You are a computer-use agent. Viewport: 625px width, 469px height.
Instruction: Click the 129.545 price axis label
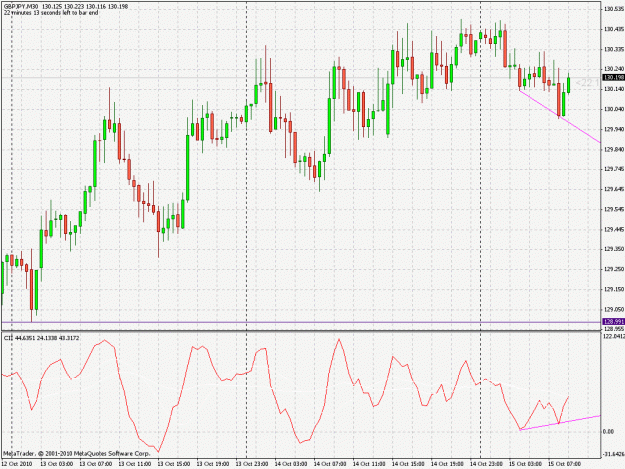pyautogui.click(x=614, y=209)
